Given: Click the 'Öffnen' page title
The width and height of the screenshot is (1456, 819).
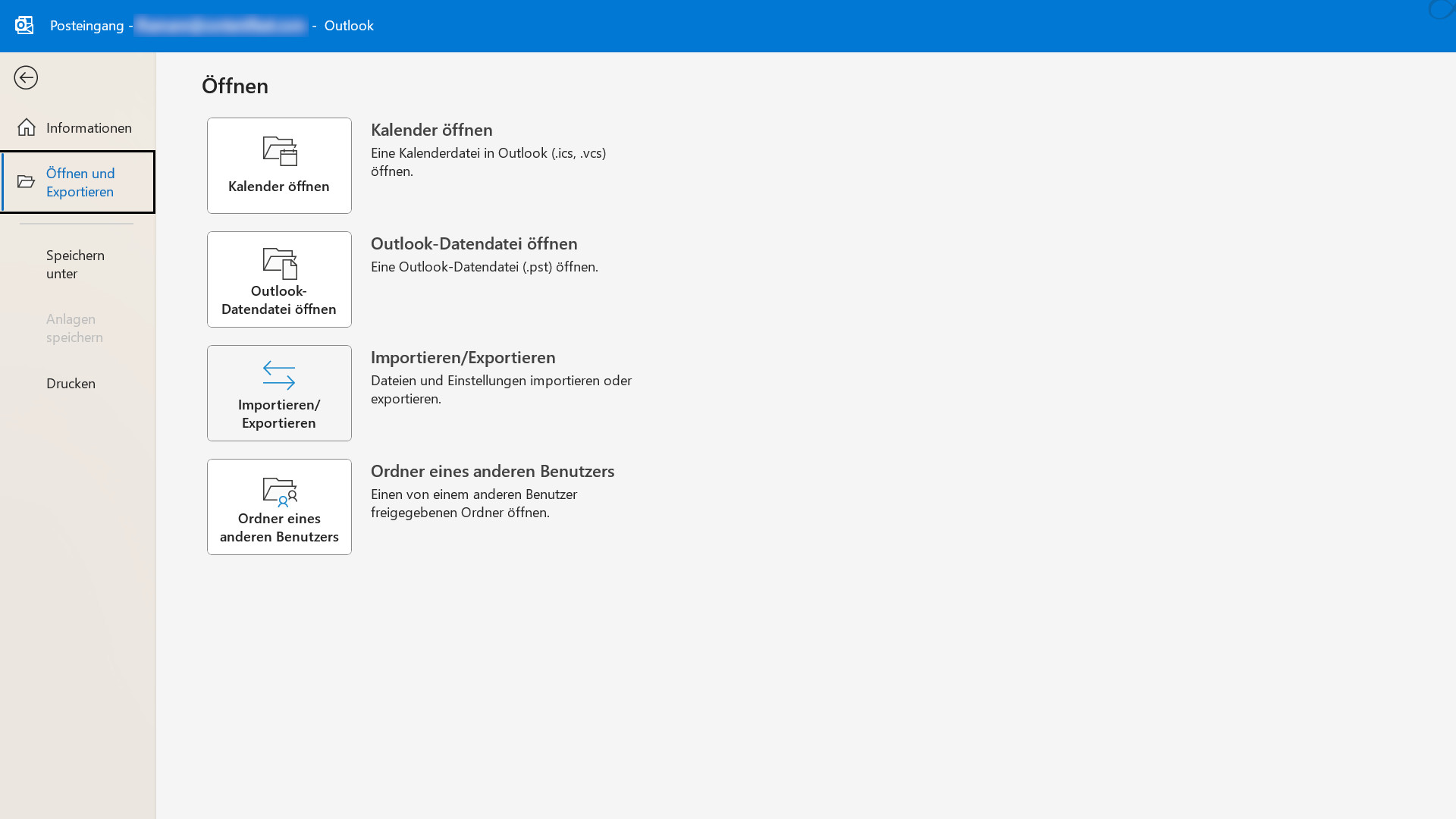Looking at the screenshot, I should 235,86.
